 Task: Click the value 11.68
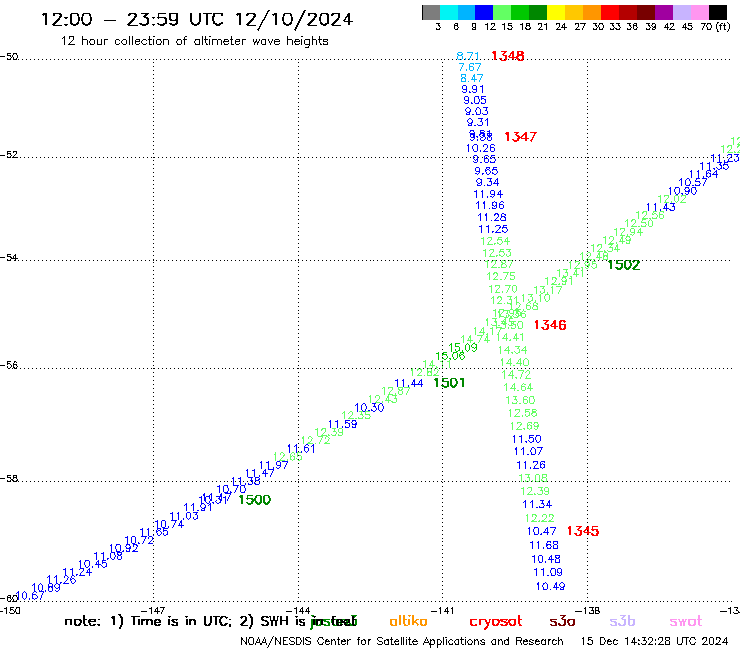pyautogui.click(x=544, y=545)
